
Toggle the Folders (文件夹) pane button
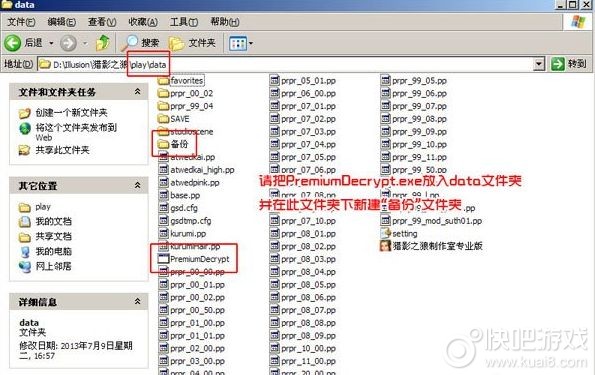click(x=192, y=43)
